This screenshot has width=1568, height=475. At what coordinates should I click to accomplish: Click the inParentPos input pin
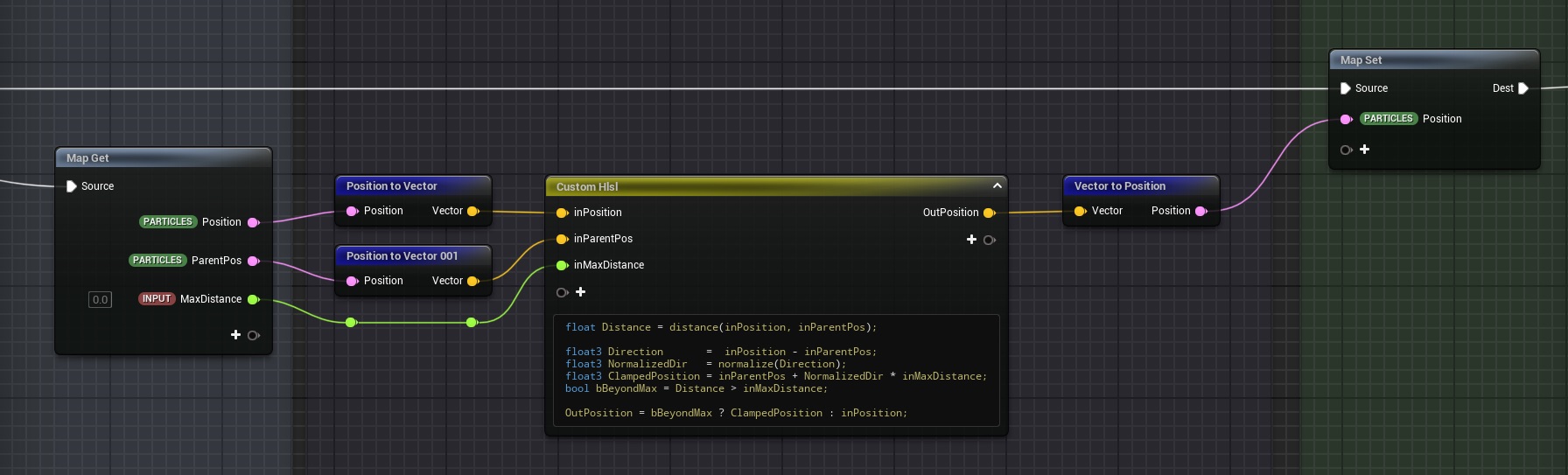click(563, 239)
